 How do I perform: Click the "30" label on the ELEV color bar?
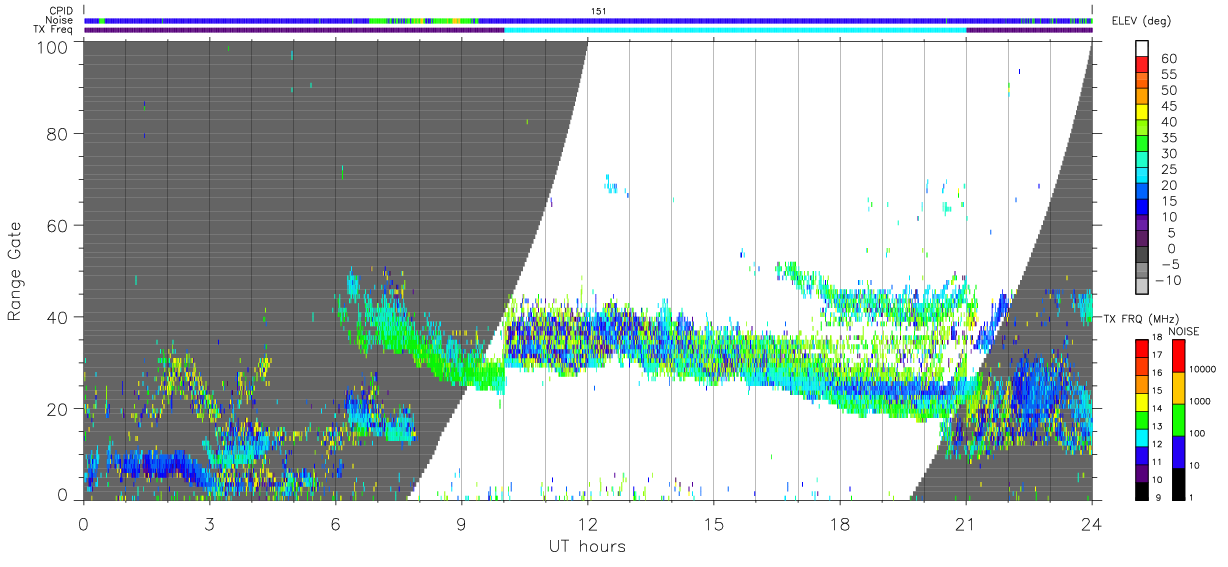(x=1169, y=154)
